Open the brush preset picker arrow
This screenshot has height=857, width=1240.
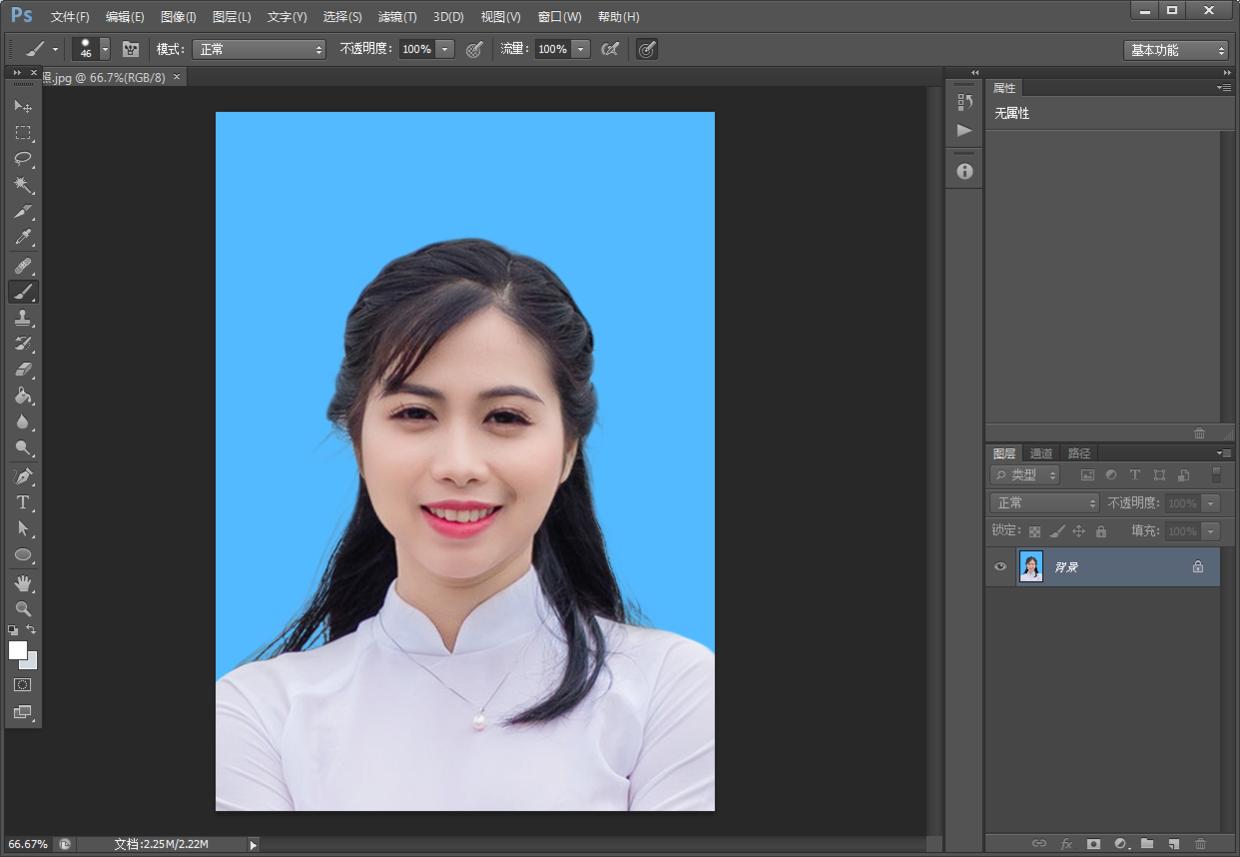[104, 48]
